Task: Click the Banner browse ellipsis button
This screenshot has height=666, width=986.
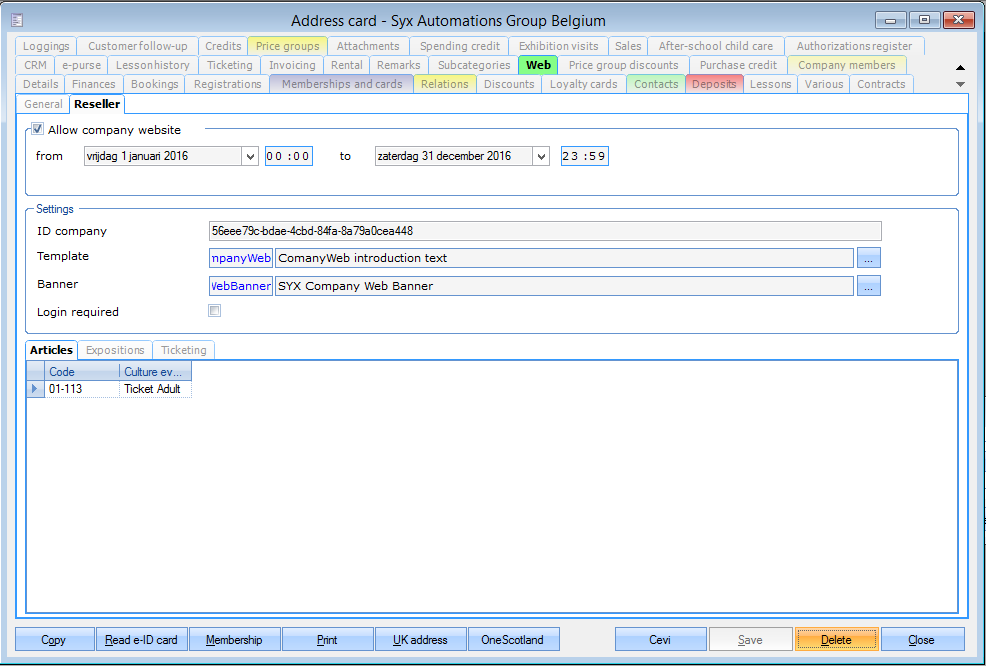Action: tap(868, 286)
